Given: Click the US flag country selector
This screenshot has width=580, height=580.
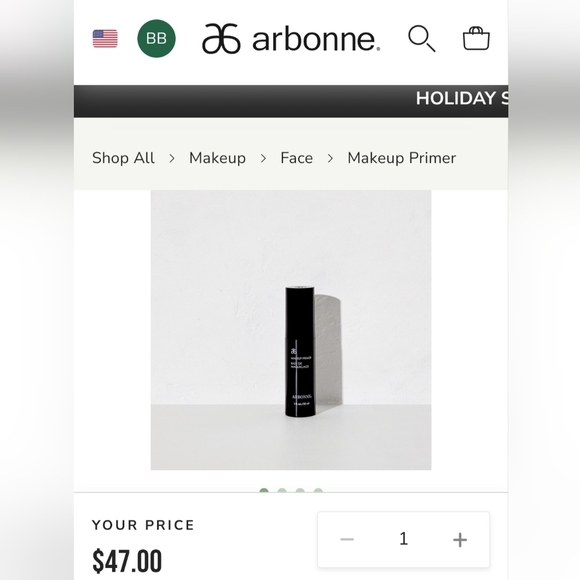Looking at the screenshot, I should [x=105, y=39].
